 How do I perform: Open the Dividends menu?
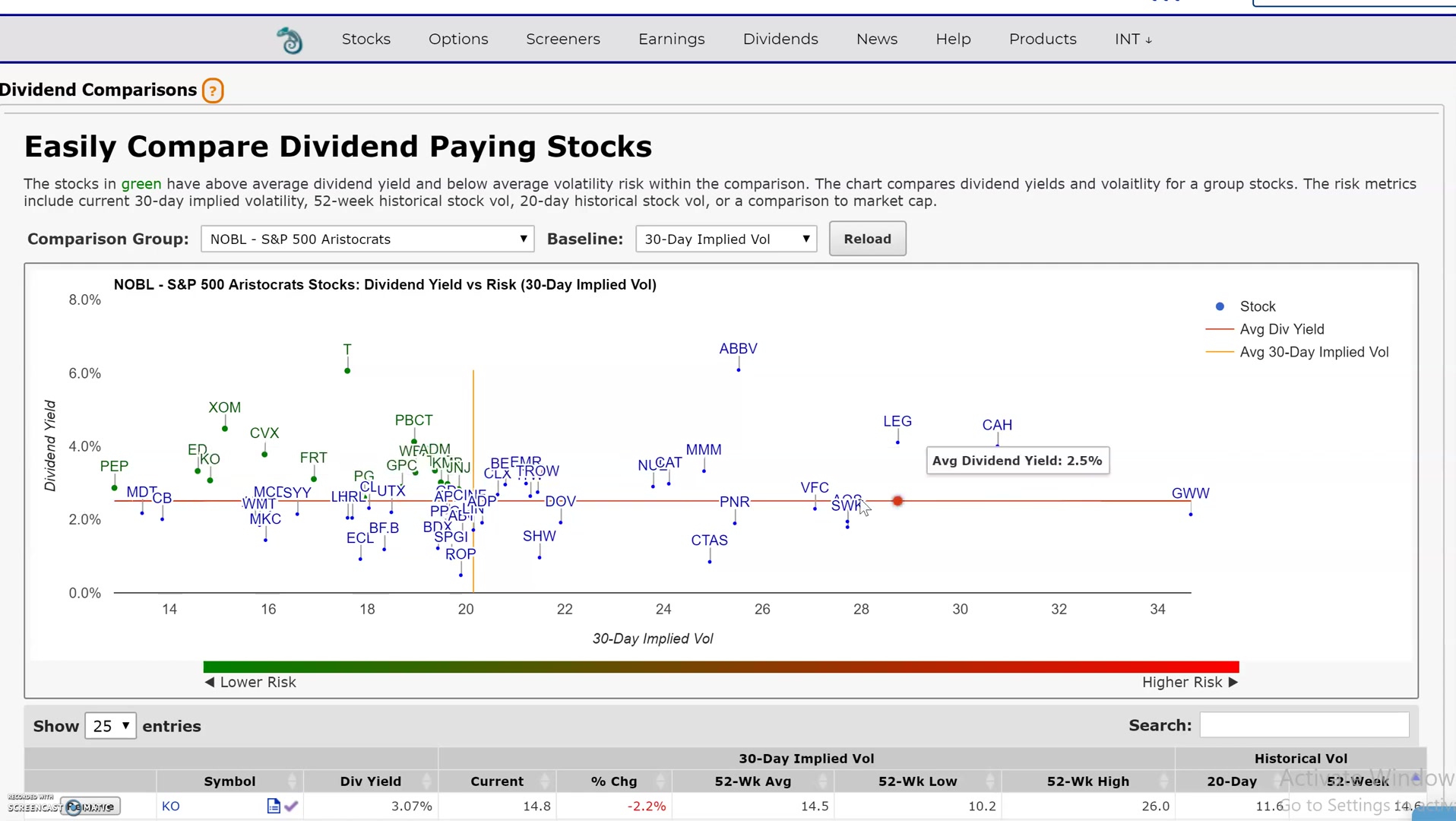pos(780,39)
